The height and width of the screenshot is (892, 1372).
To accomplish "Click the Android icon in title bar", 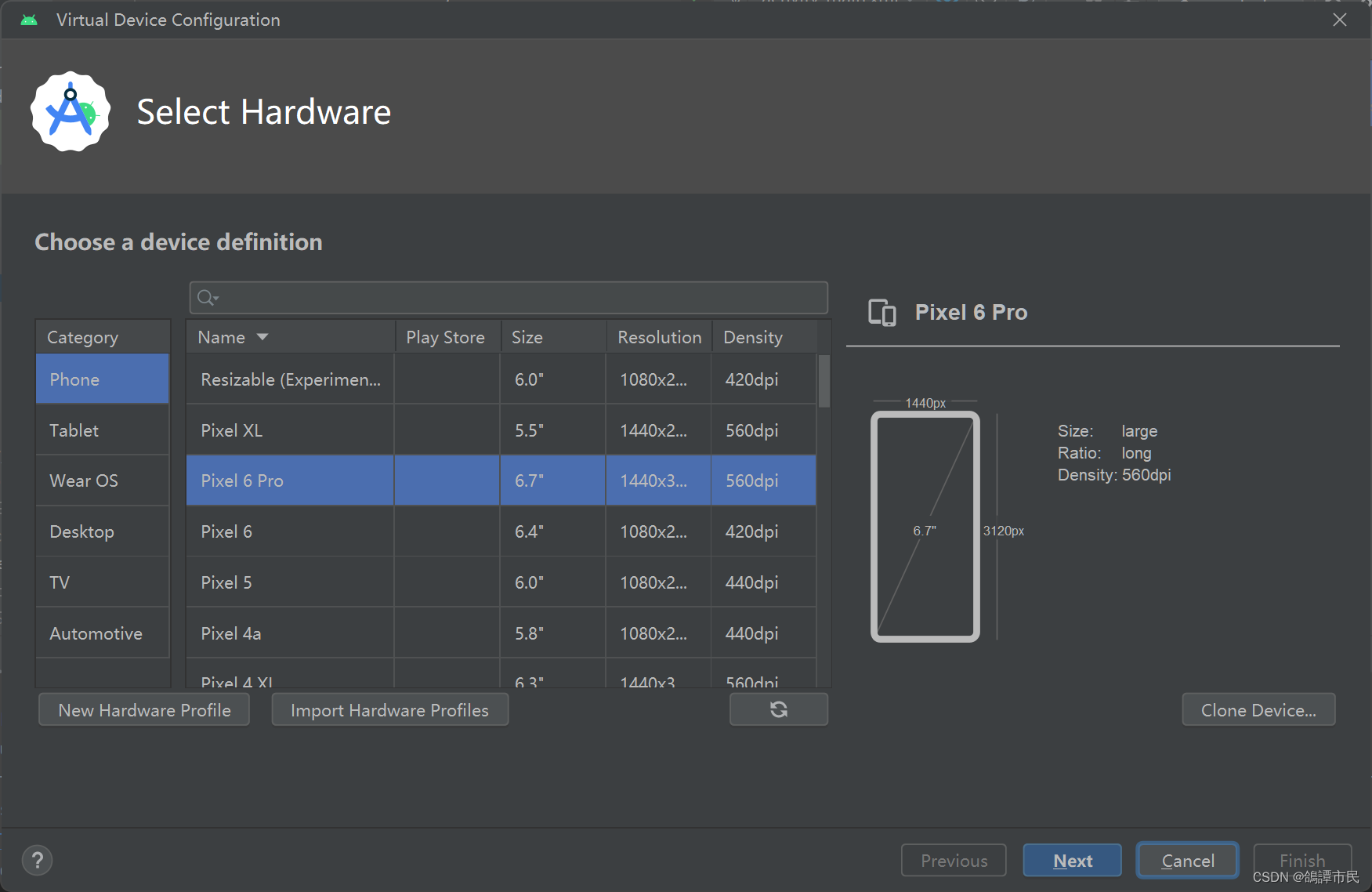I will click(29, 20).
